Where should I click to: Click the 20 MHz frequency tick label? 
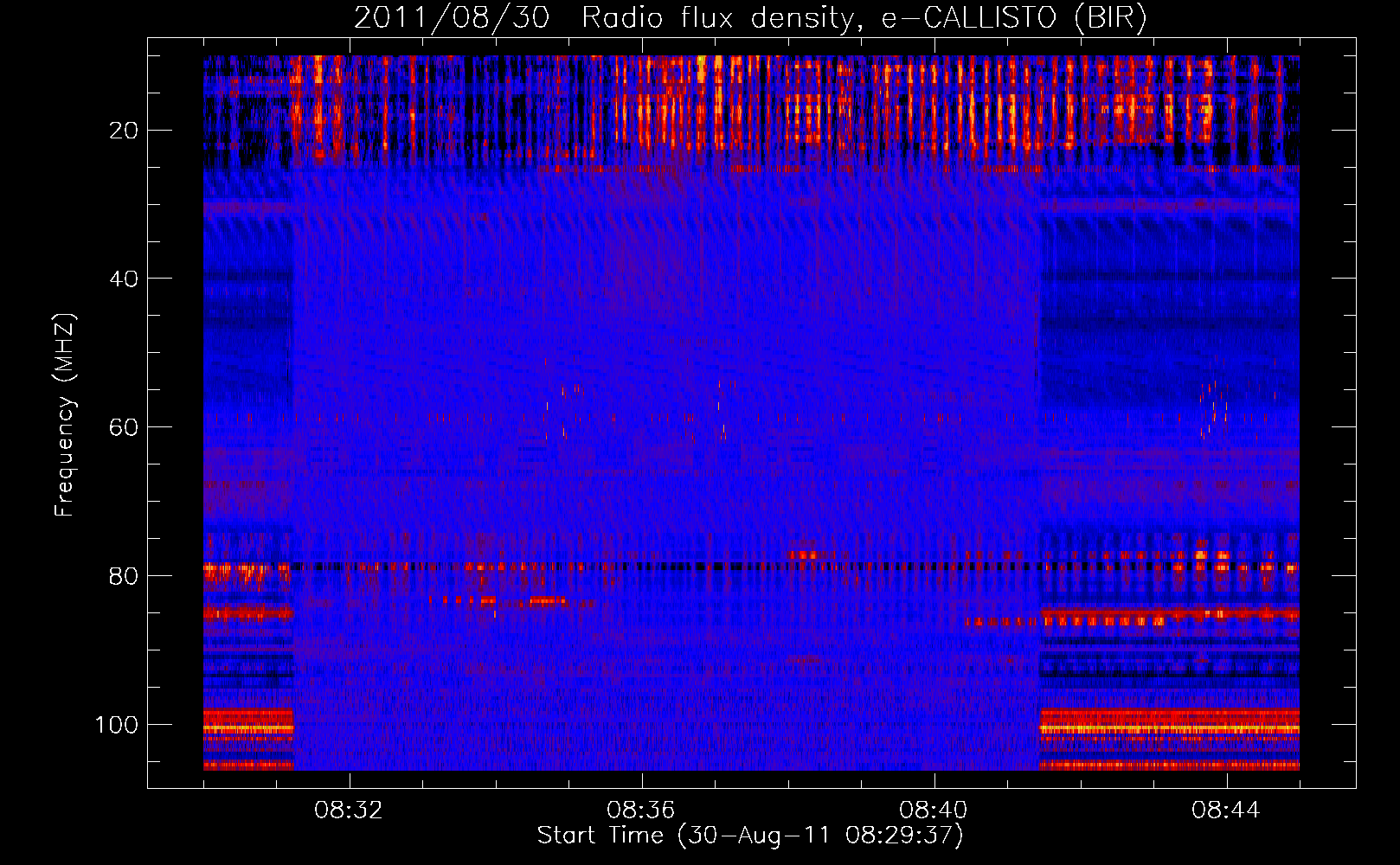tap(125, 131)
